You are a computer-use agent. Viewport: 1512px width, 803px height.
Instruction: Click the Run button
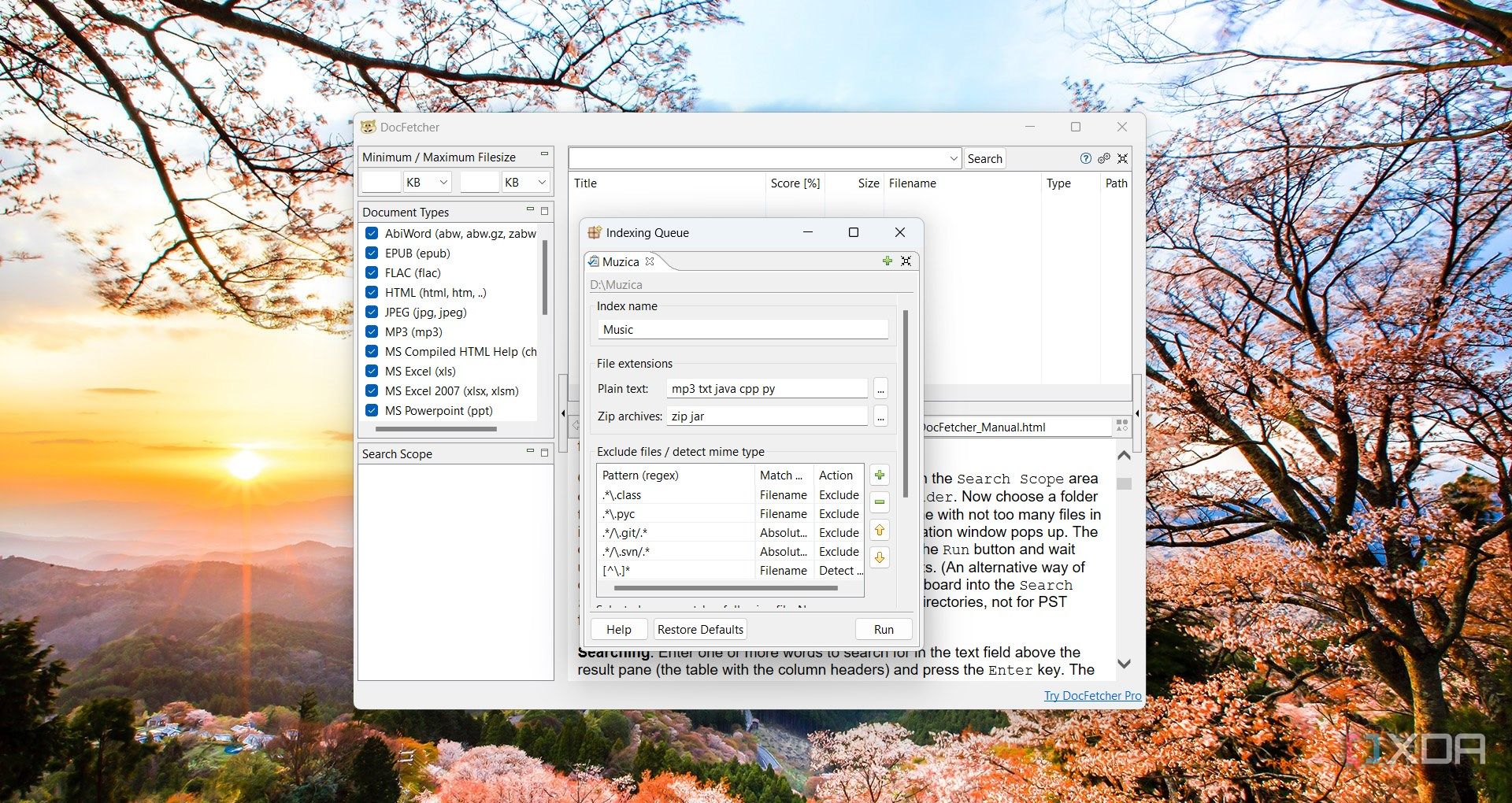click(x=884, y=629)
